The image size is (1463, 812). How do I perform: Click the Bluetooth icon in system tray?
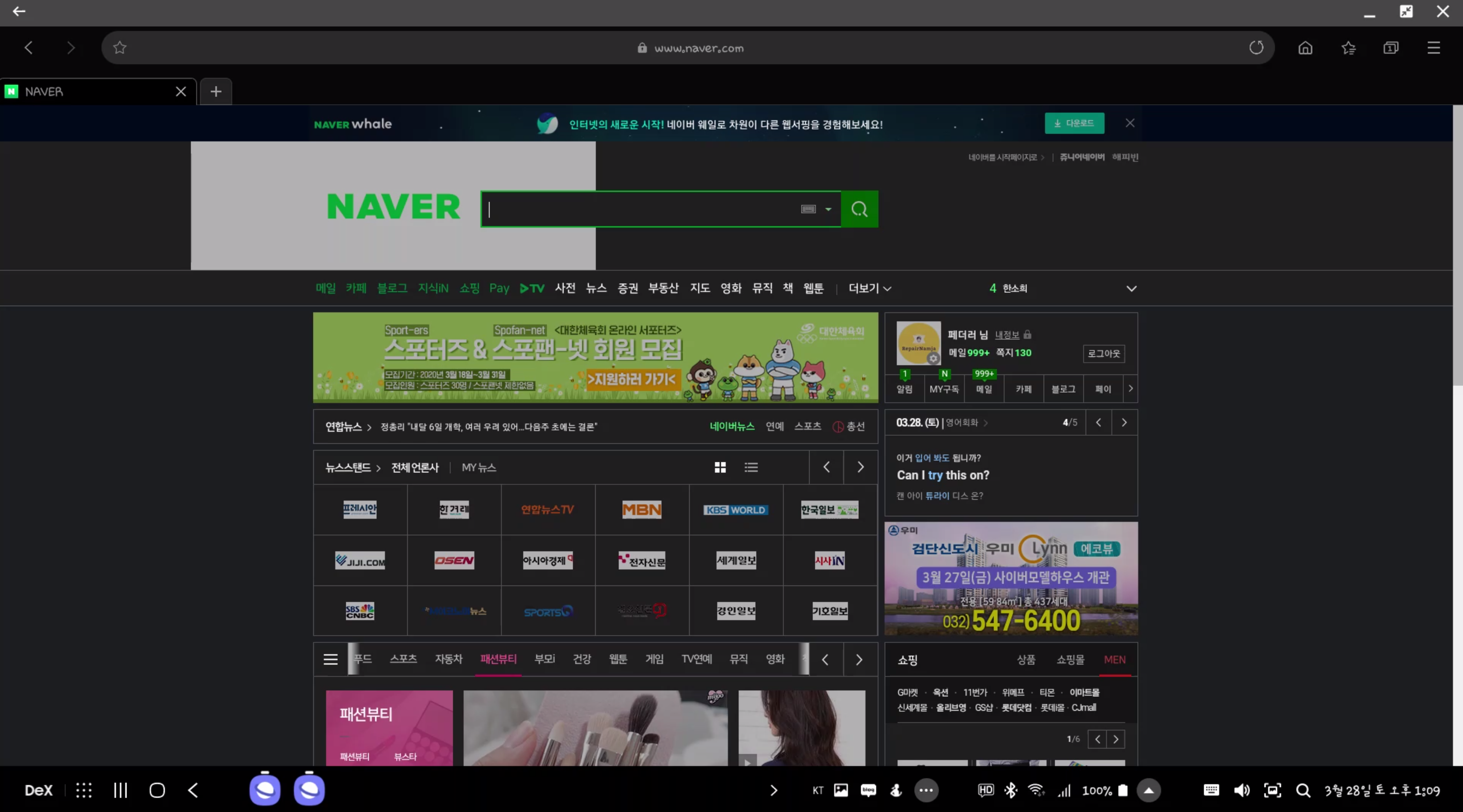1010,790
